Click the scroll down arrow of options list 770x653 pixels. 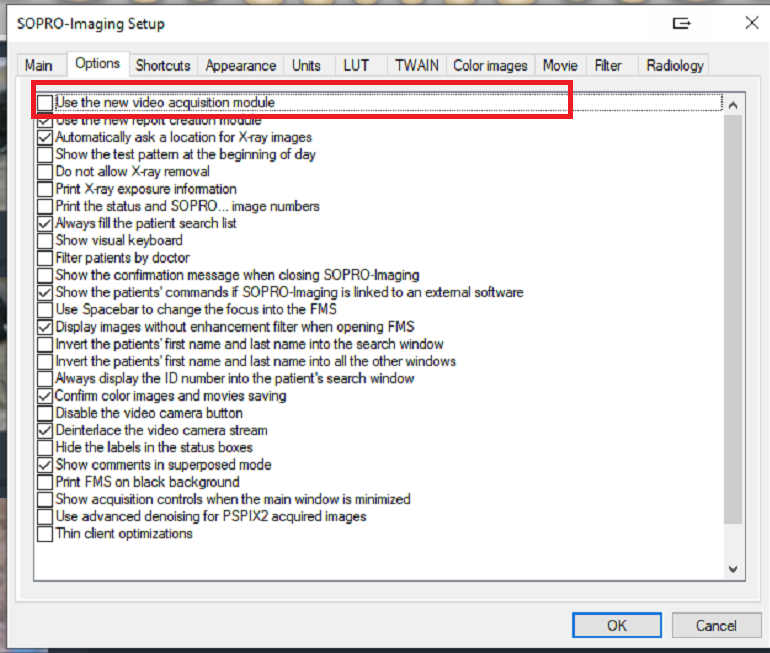(733, 569)
